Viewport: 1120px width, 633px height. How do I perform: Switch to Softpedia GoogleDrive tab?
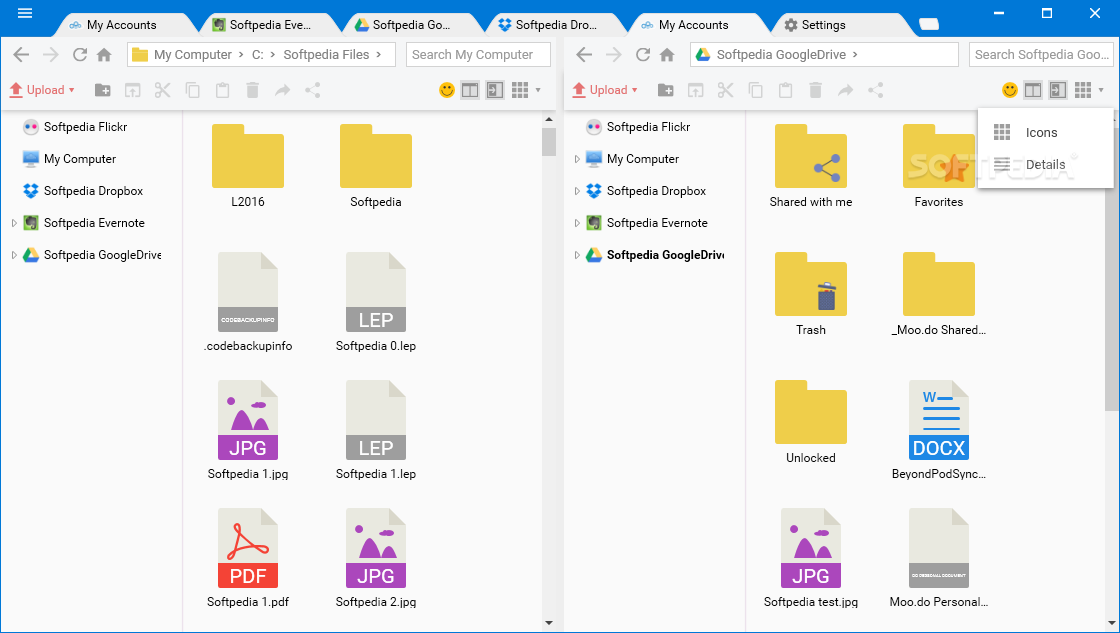(411, 25)
